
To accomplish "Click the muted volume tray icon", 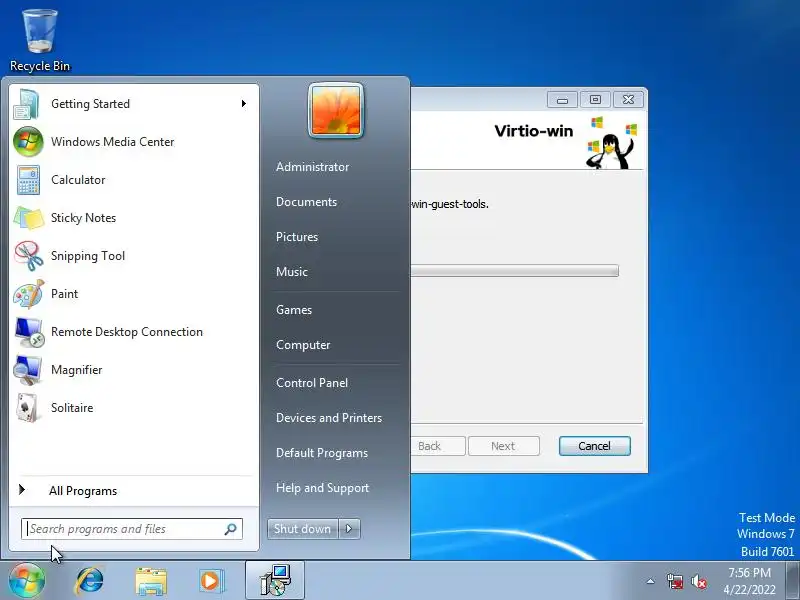I will click(698, 581).
